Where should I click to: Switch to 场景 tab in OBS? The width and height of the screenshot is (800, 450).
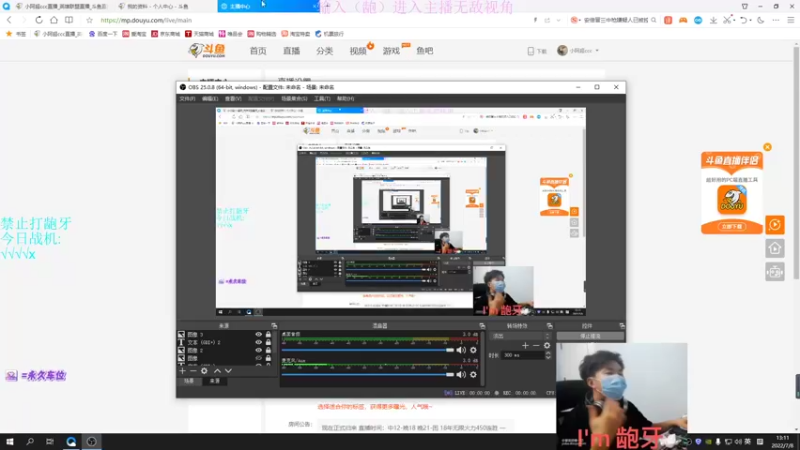189,381
